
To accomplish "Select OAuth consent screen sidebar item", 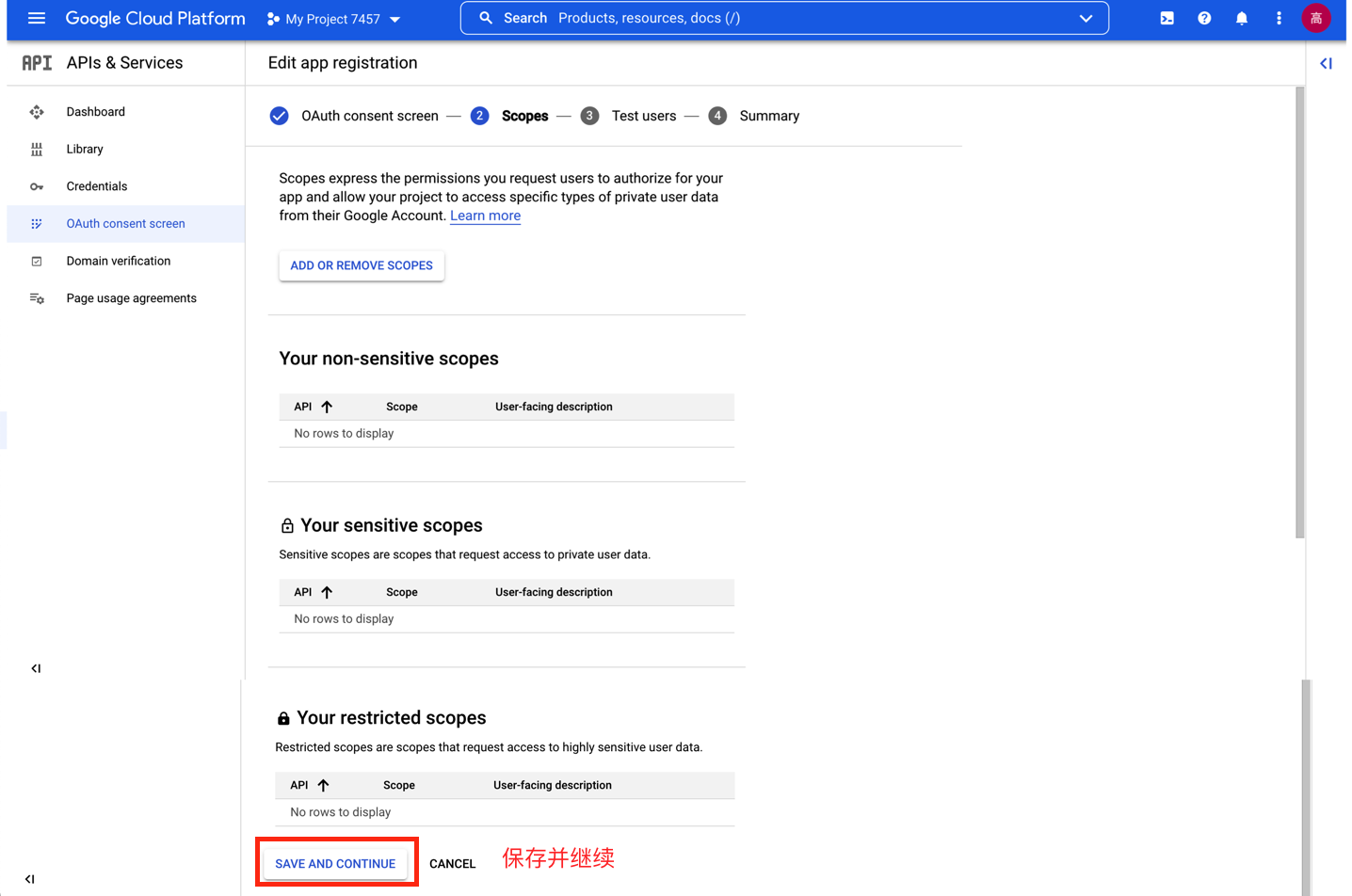I will point(125,224).
